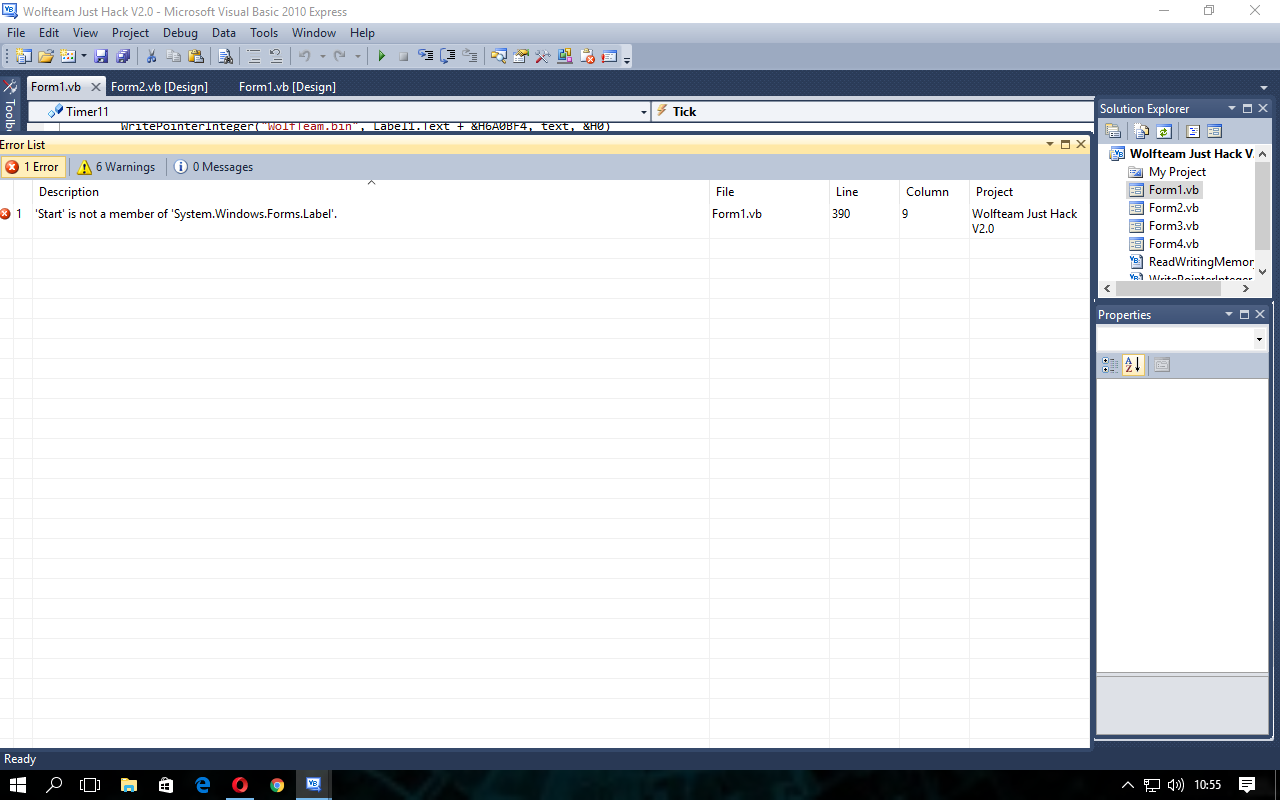The image size is (1280, 800).
Task: Open the Edit menu
Action: (49, 33)
